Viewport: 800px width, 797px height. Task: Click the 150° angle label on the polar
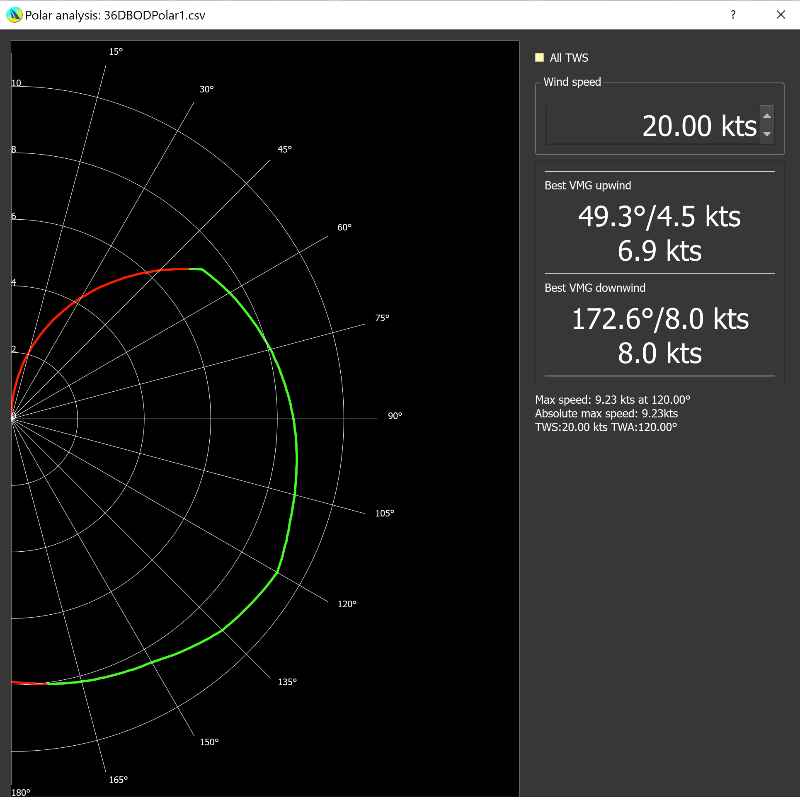point(209,742)
